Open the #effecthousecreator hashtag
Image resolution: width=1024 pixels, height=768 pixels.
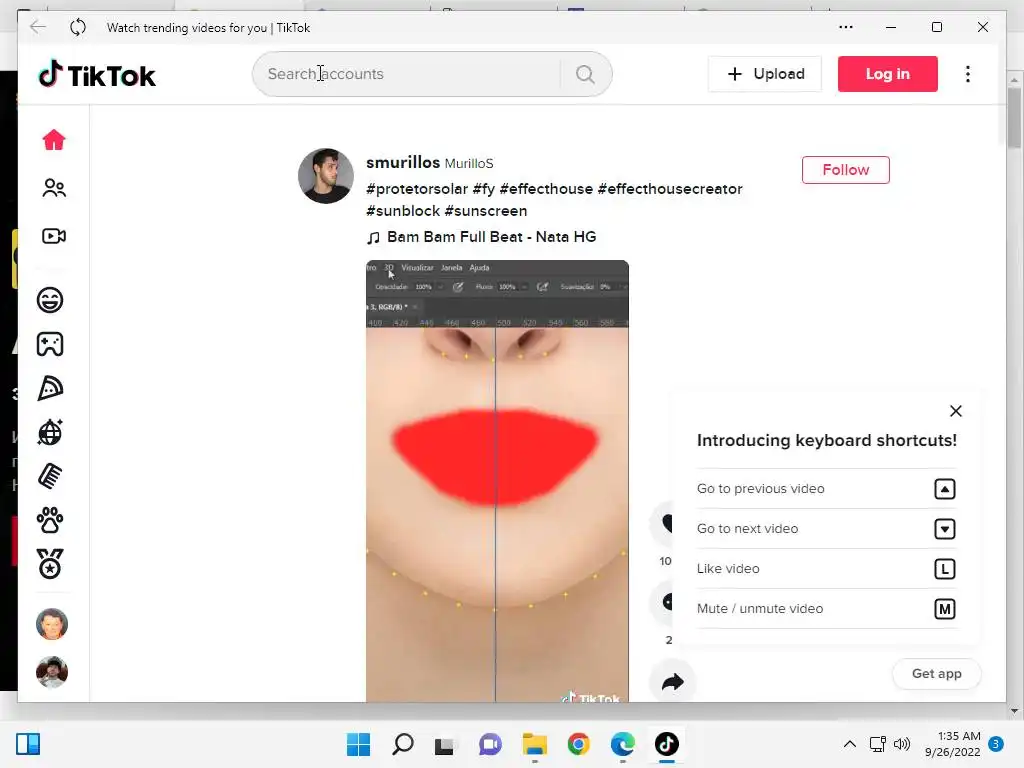[670, 189]
